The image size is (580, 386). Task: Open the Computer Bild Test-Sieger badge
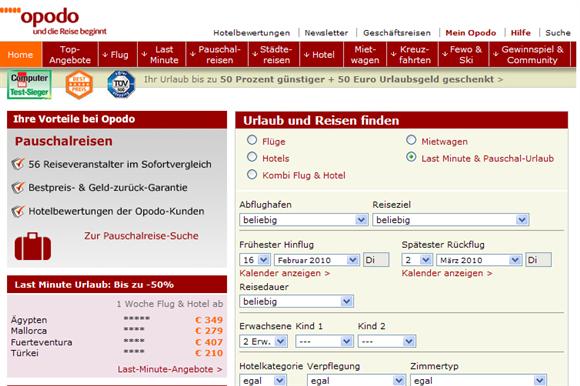[29, 85]
